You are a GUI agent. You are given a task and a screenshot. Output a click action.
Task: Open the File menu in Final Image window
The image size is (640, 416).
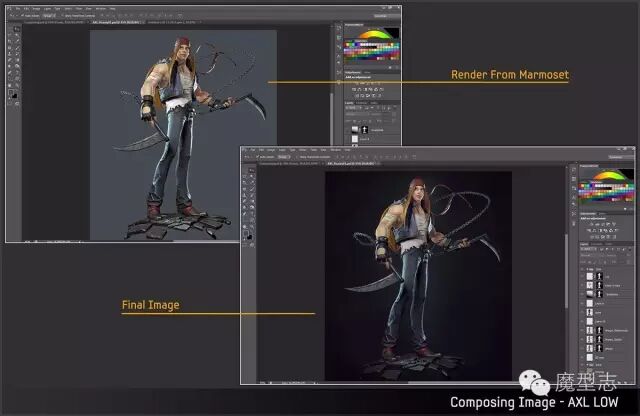click(x=253, y=150)
